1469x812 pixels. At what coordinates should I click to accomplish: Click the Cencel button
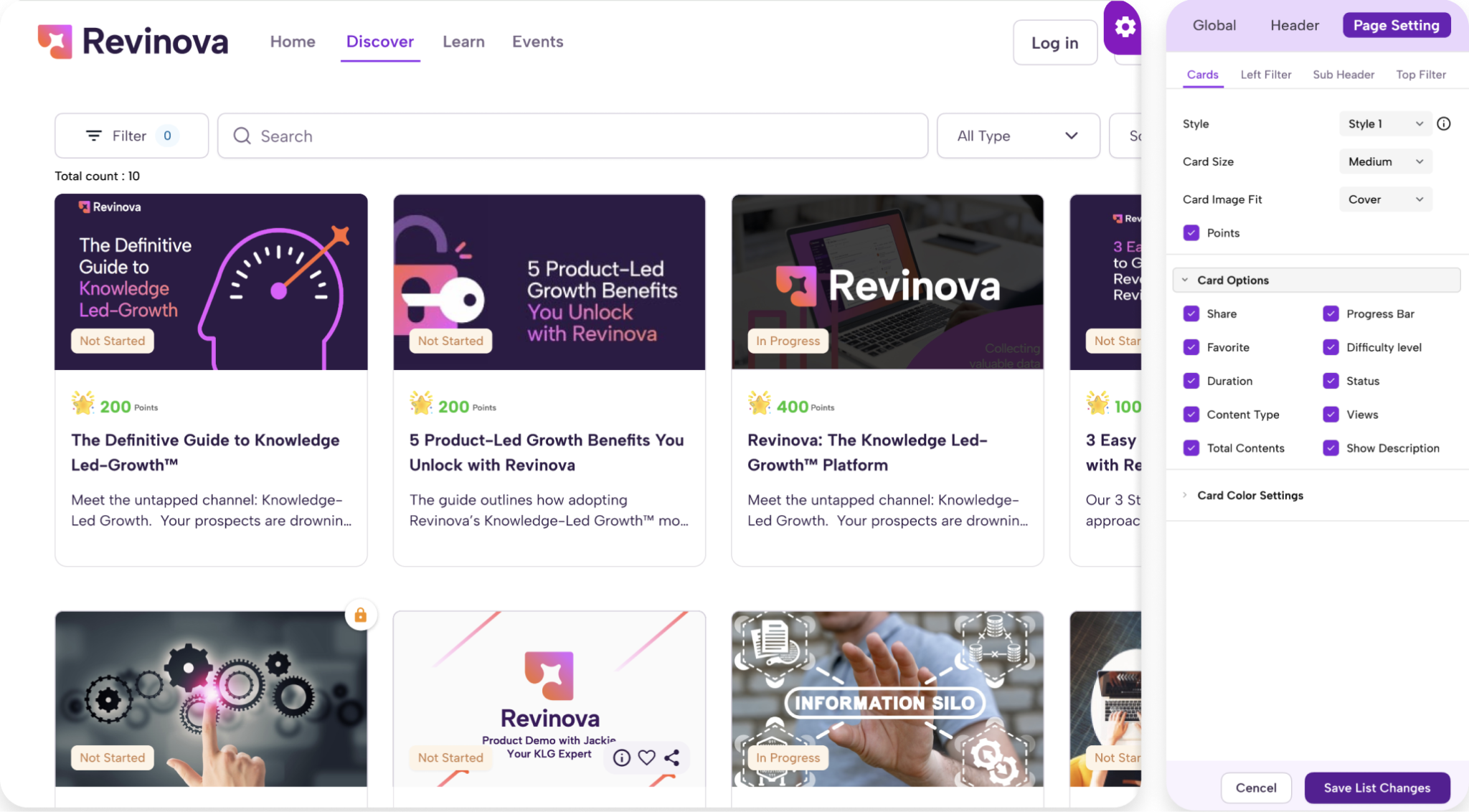[x=1256, y=788]
